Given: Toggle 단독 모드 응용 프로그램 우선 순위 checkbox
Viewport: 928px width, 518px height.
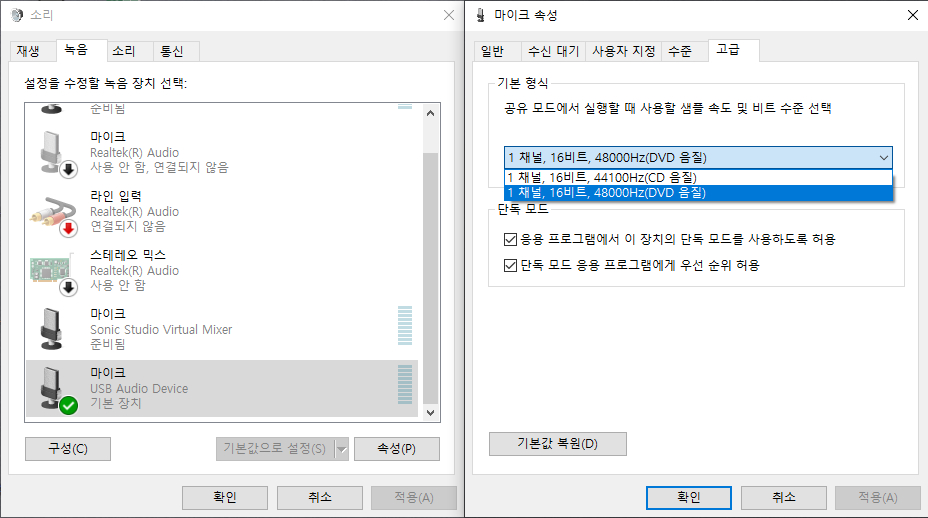Looking at the screenshot, I should pyautogui.click(x=510, y=265).
